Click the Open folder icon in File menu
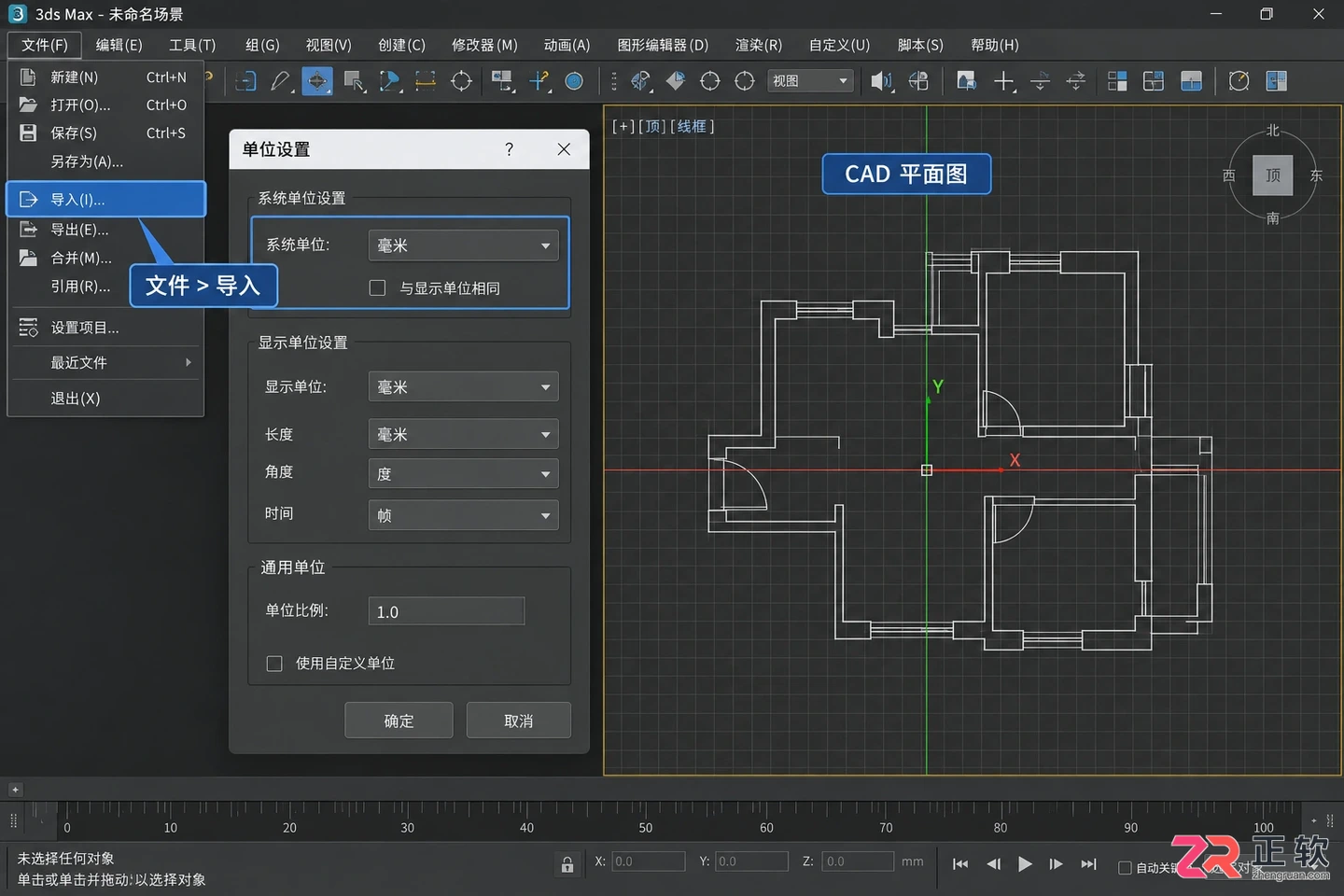 (28, 105)
